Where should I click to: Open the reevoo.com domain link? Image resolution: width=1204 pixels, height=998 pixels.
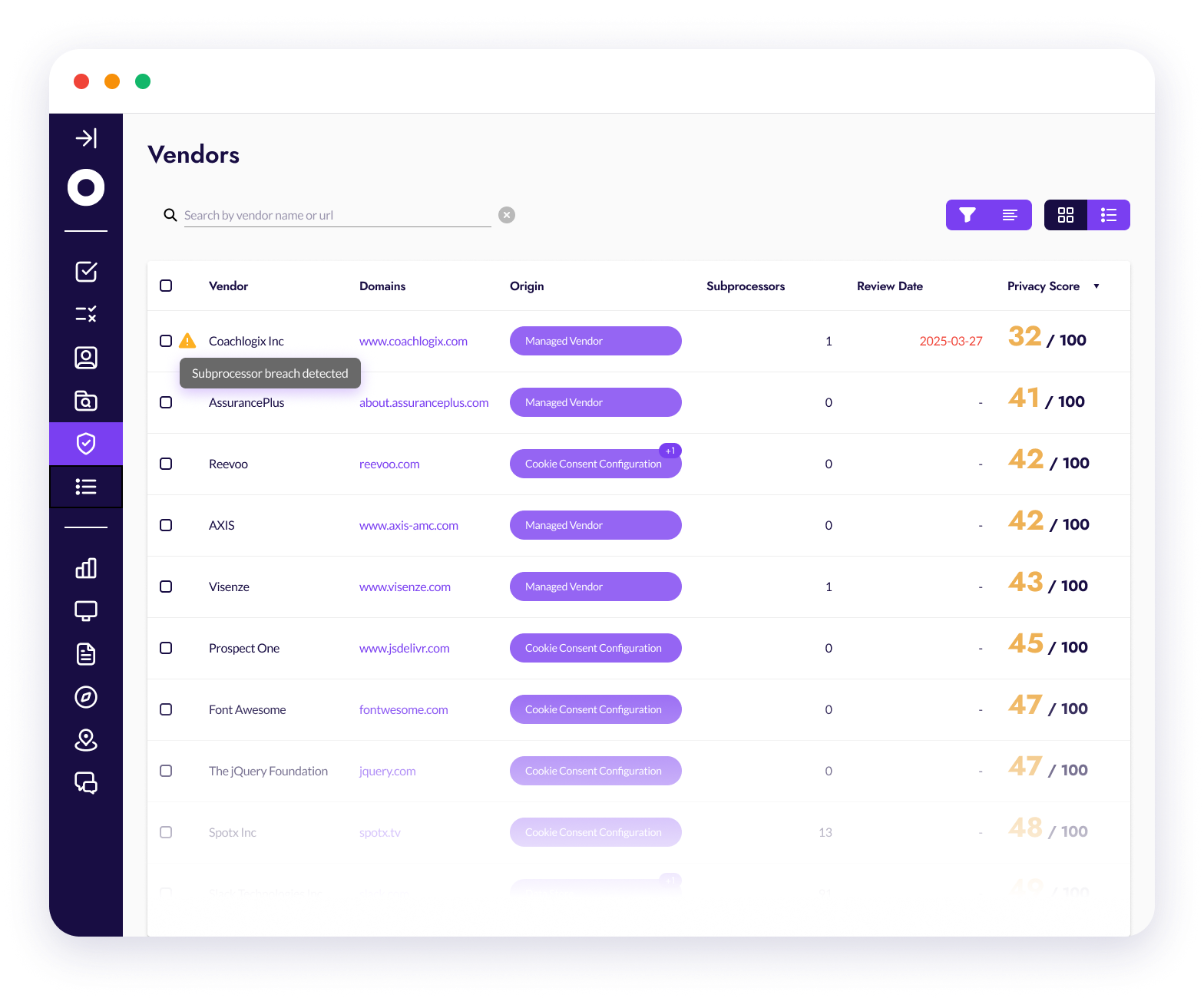point(389,464)
